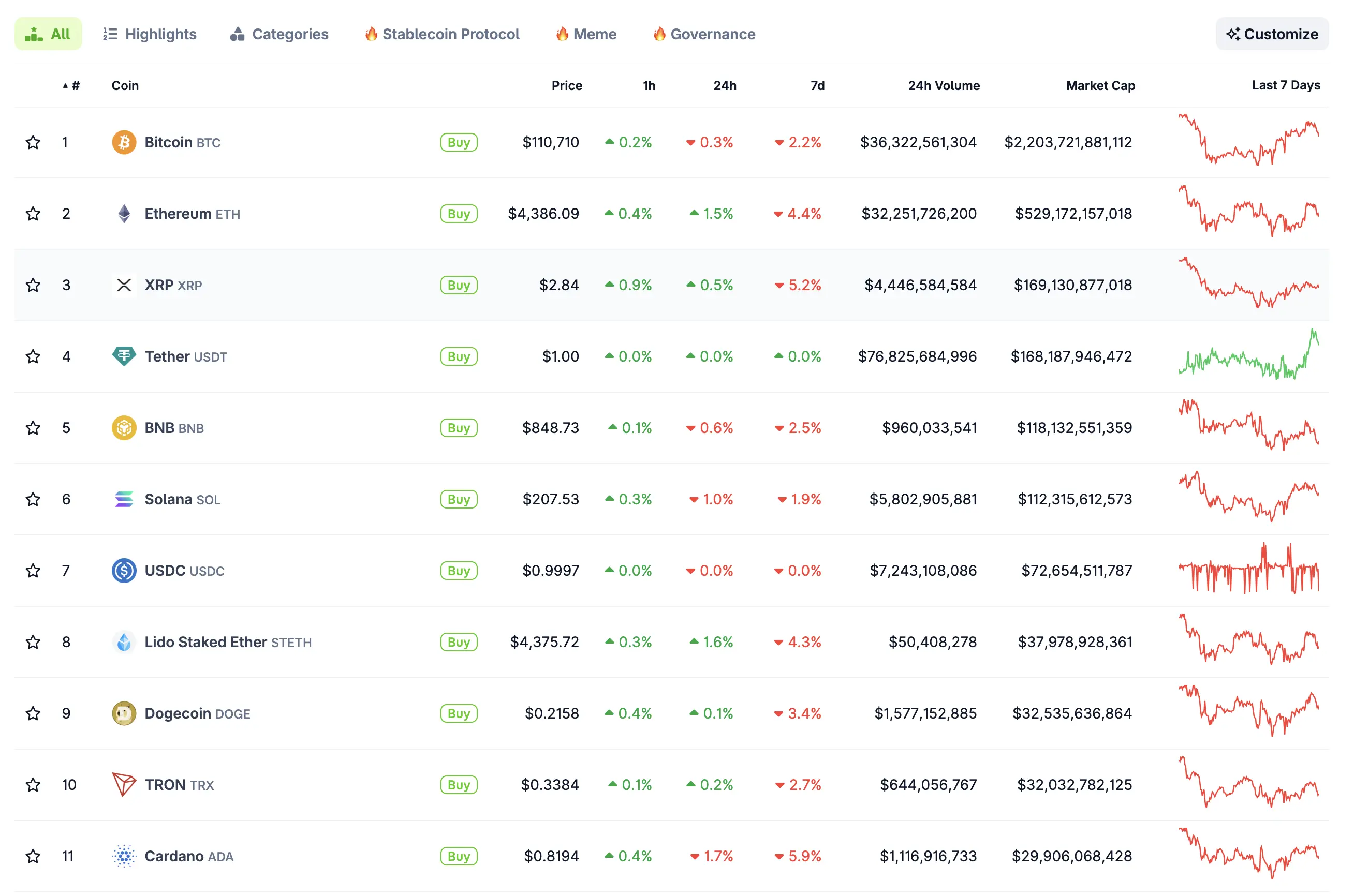
Task: Switch to the Meme category tab
Action: pyautogui.click(x=585, y=34)
